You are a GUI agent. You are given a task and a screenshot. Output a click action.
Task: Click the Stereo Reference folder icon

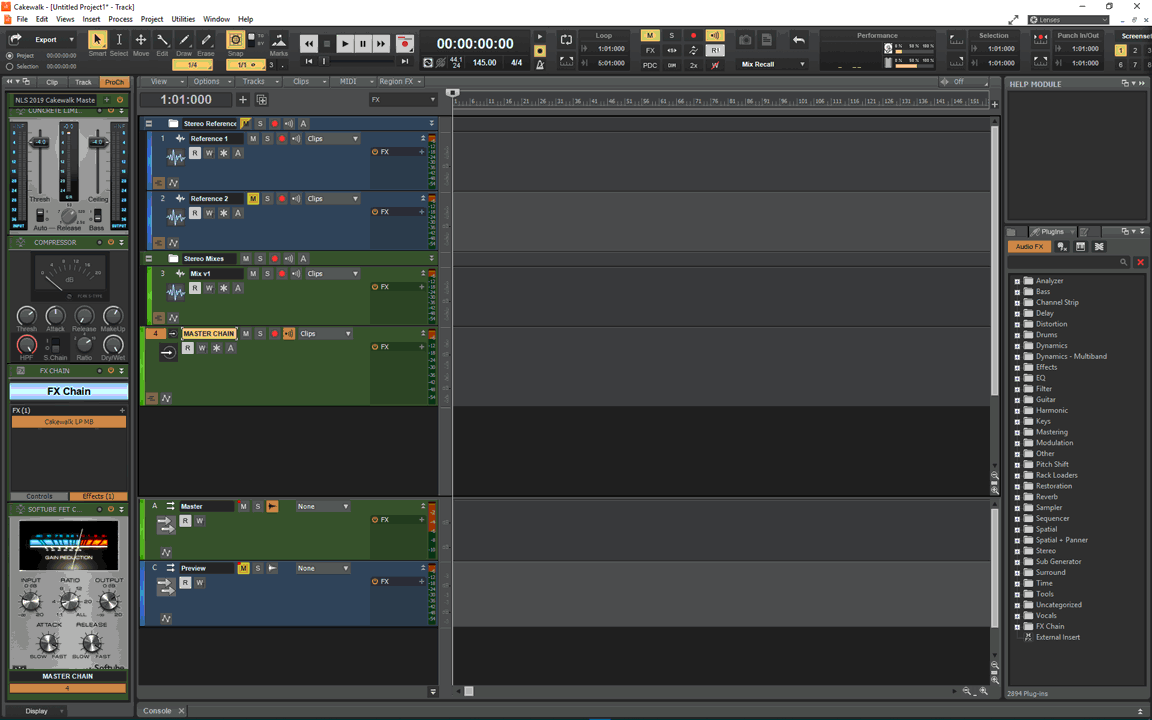coord(173,123)
